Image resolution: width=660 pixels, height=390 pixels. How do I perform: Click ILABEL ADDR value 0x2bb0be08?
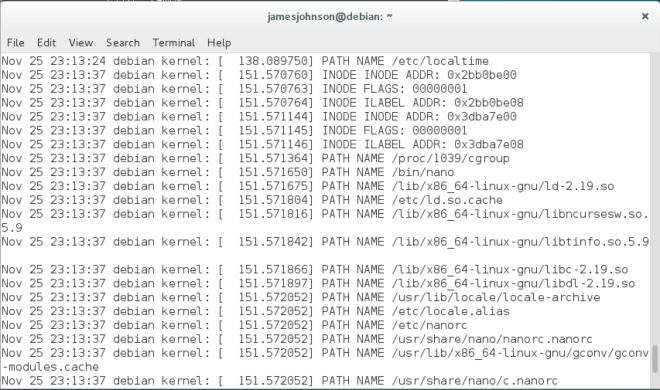click(x=489, y=103)
